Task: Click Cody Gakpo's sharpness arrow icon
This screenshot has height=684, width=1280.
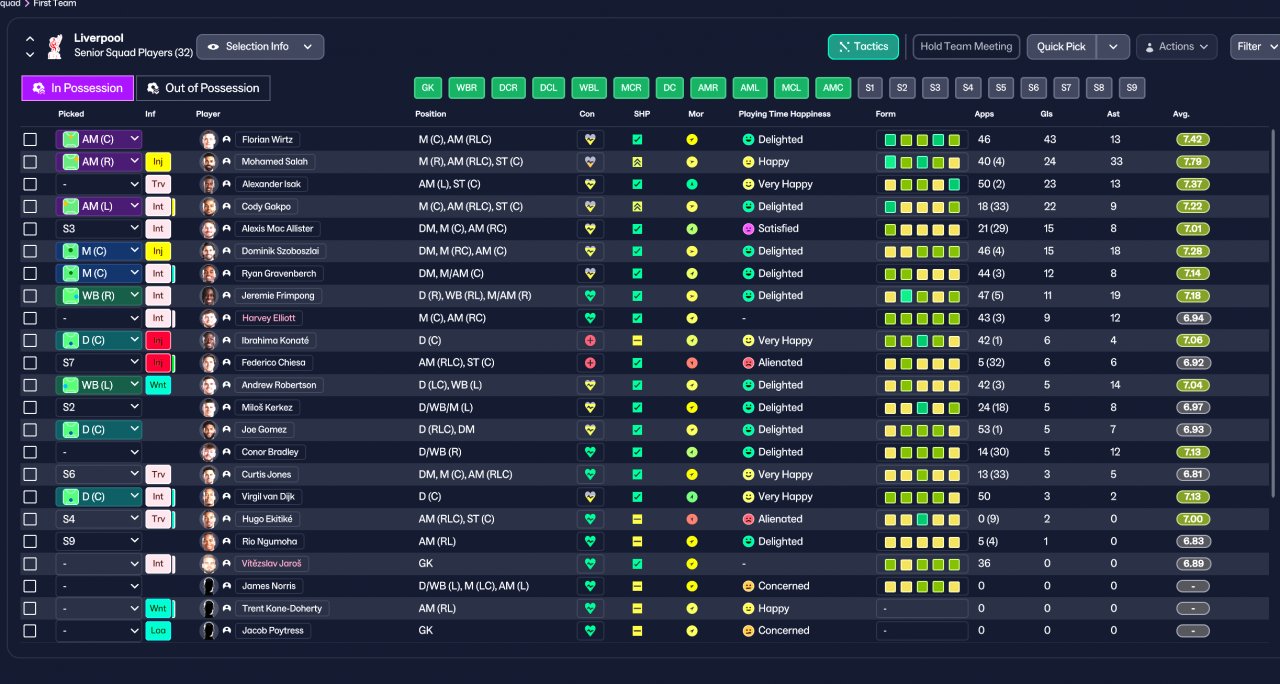Action: click(637, 207)
